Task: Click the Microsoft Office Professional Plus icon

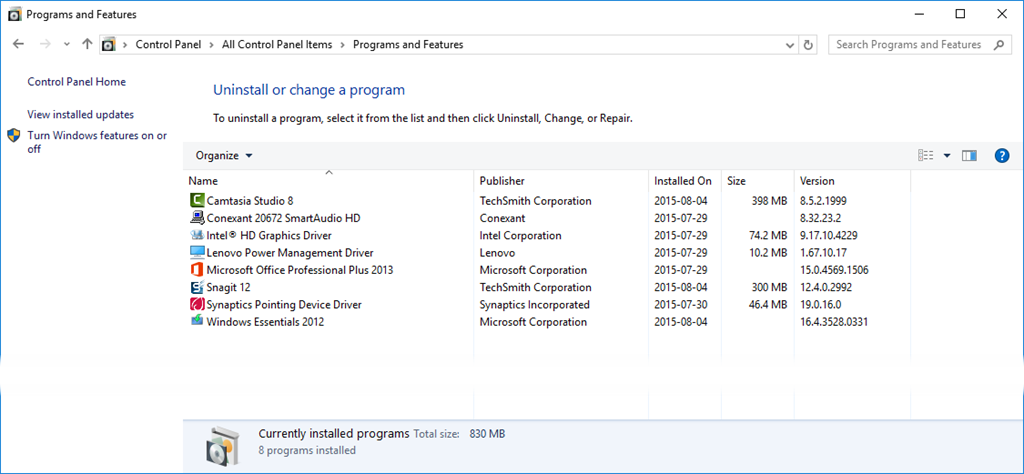Action: point(197,270)
